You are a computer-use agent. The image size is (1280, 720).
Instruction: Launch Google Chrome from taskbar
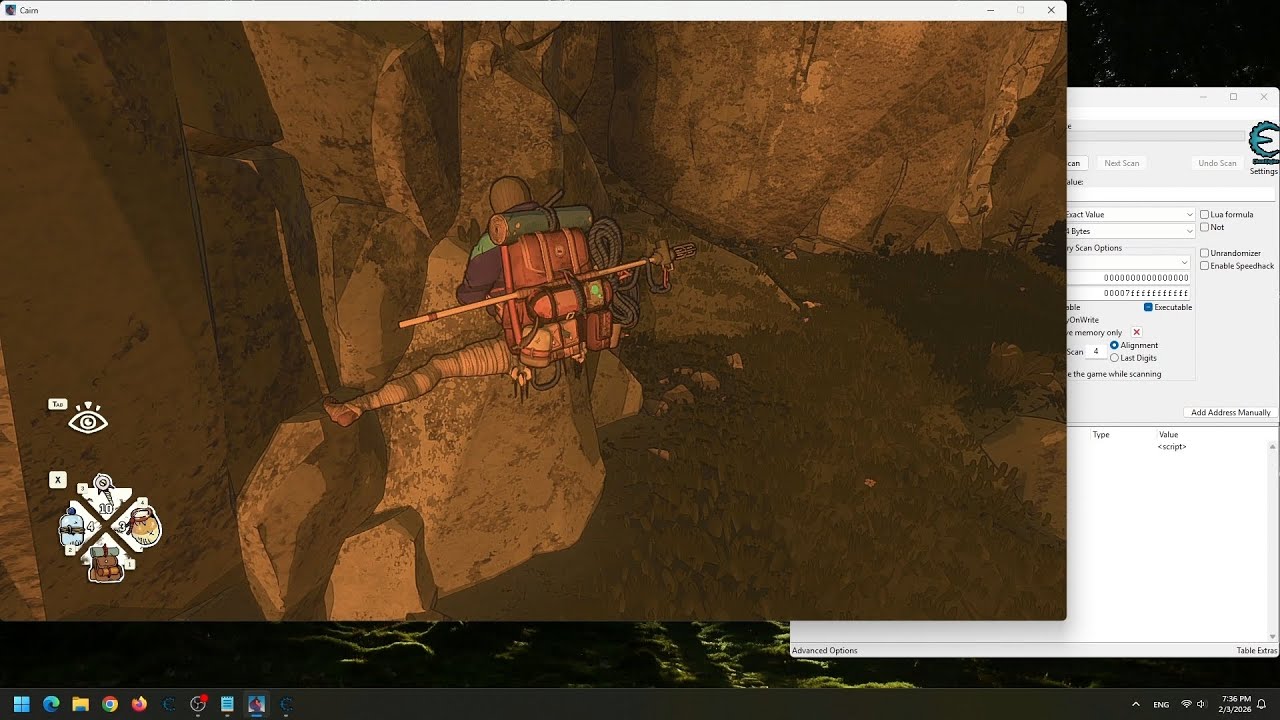coord(110,704)
